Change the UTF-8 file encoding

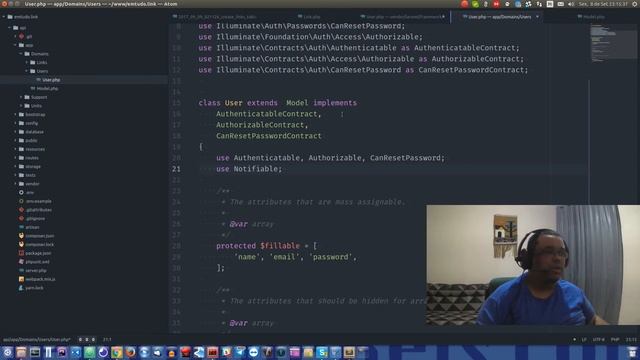point(598,340)
